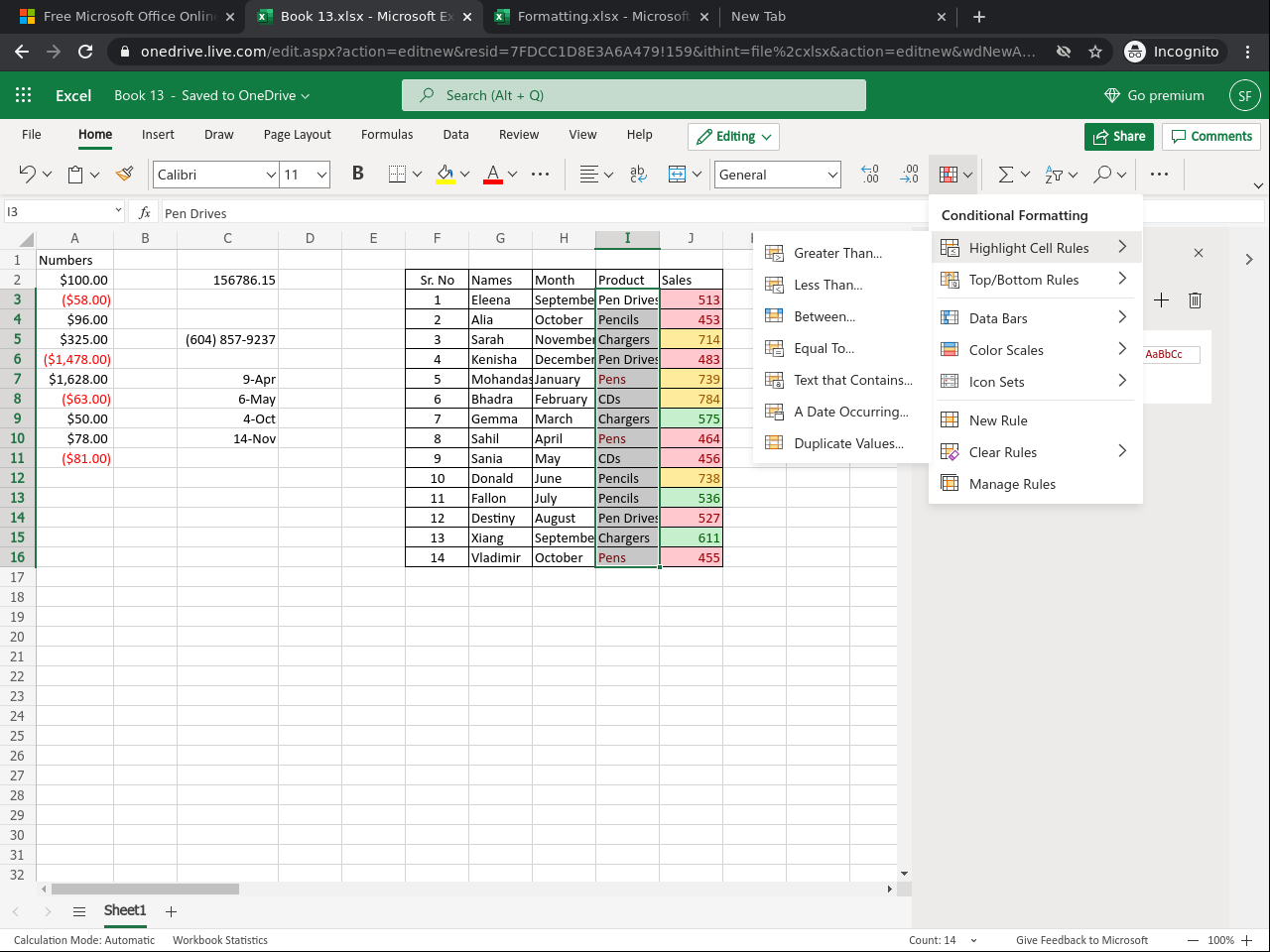Expand the Name Box dropdown for I3

118,210
